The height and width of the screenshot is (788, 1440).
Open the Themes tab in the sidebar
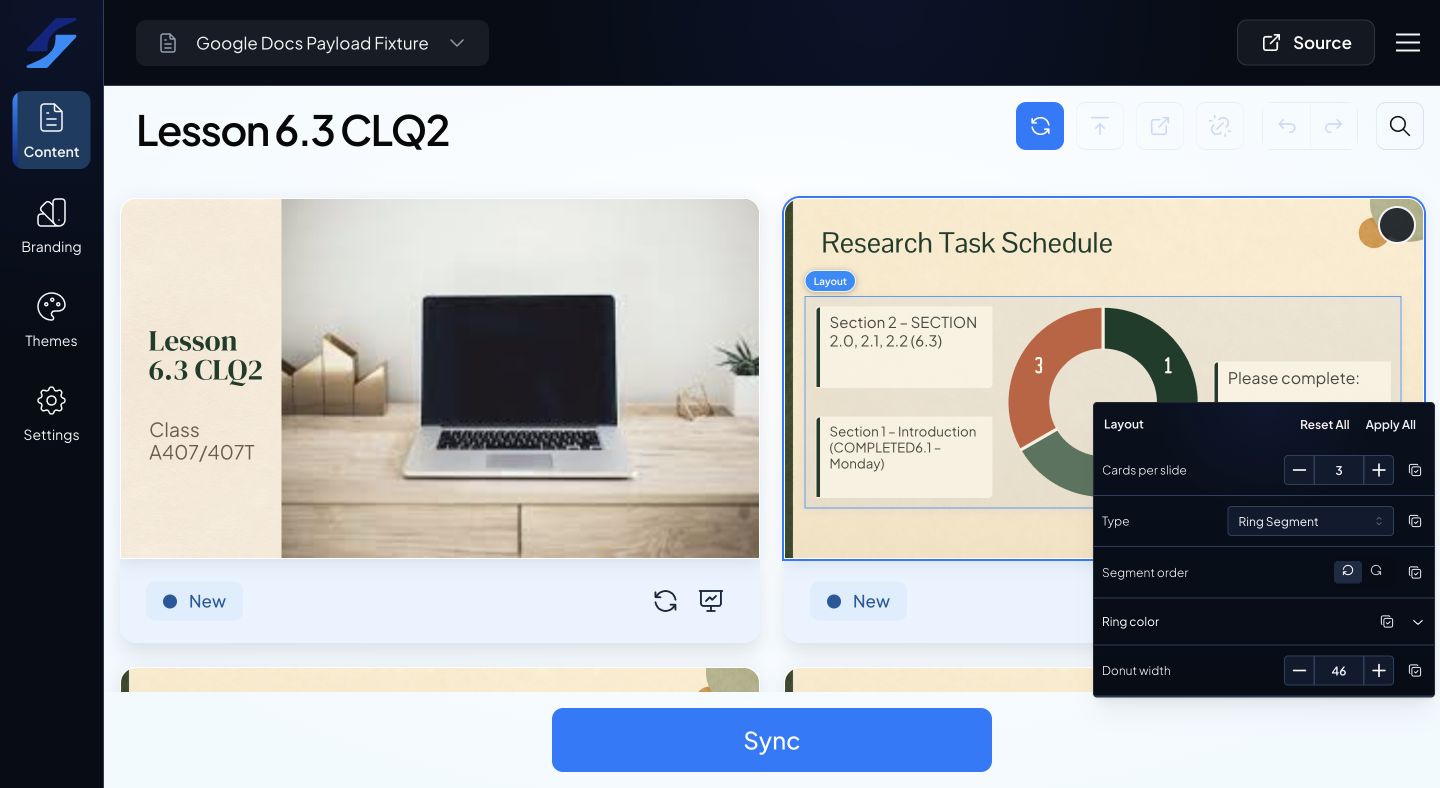tap(51, 320)
